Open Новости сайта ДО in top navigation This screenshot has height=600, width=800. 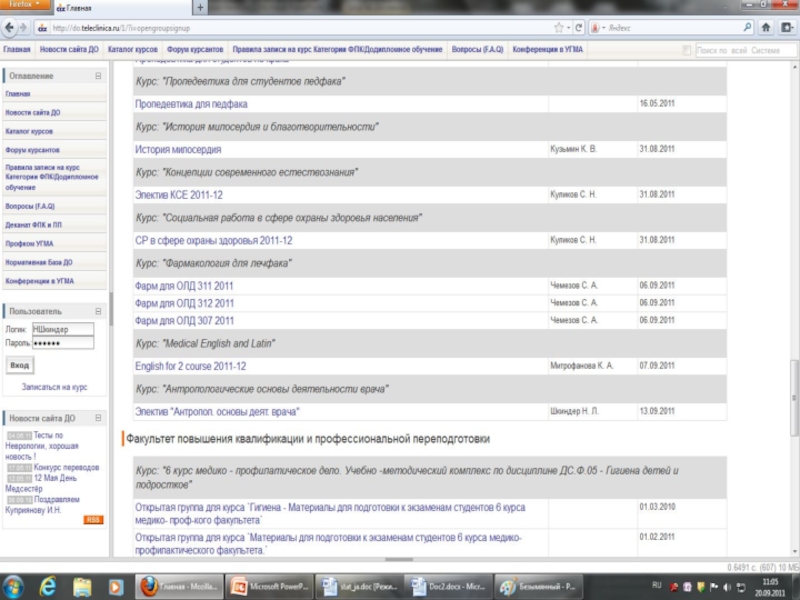[69, 49]
